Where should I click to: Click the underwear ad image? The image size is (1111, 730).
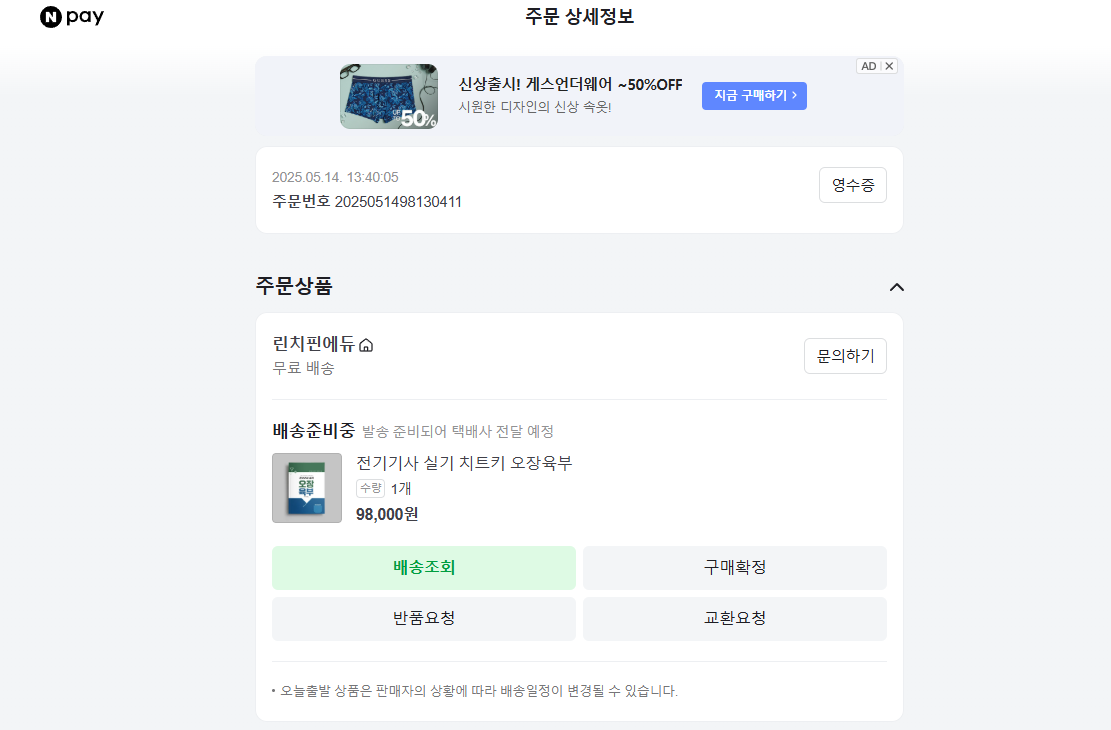pyautogui.click(x=389, y=96)
